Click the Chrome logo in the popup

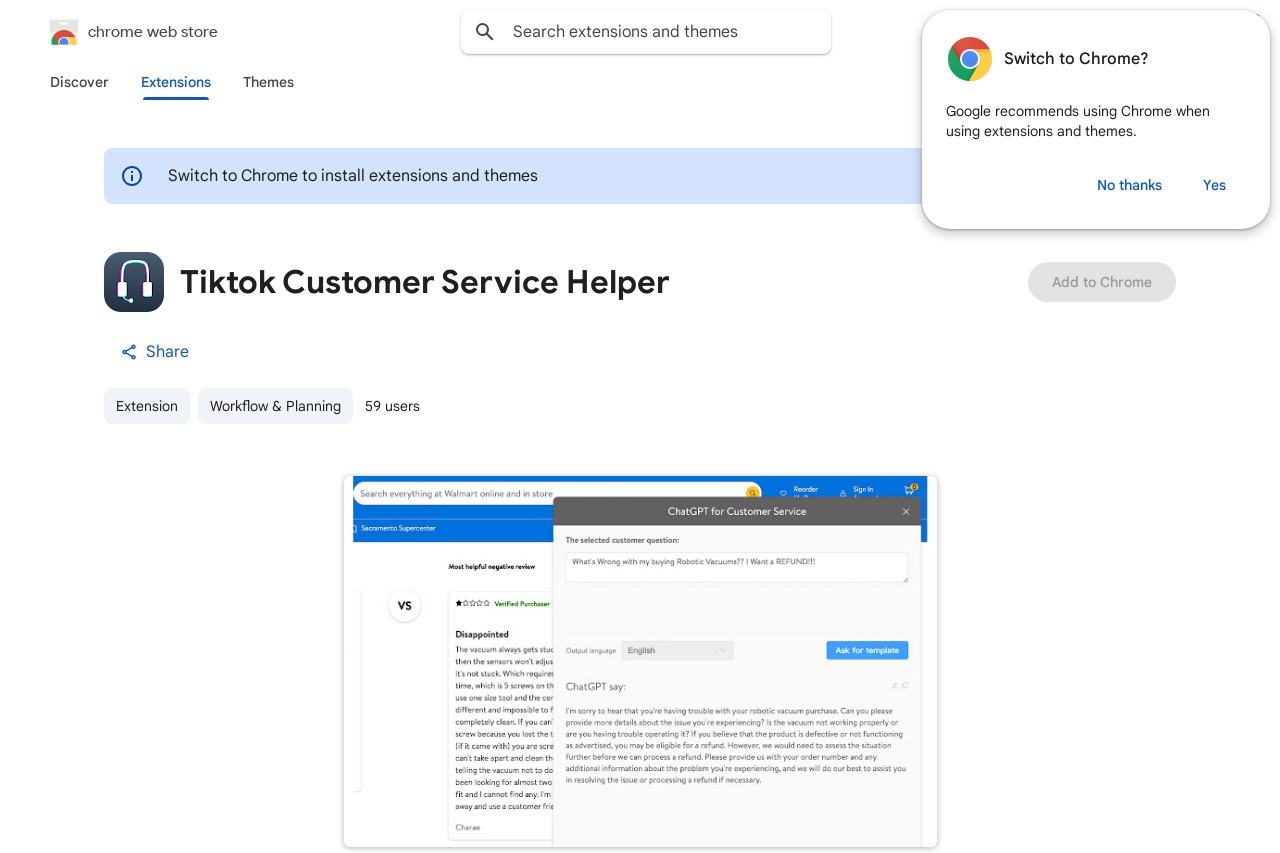969,59
